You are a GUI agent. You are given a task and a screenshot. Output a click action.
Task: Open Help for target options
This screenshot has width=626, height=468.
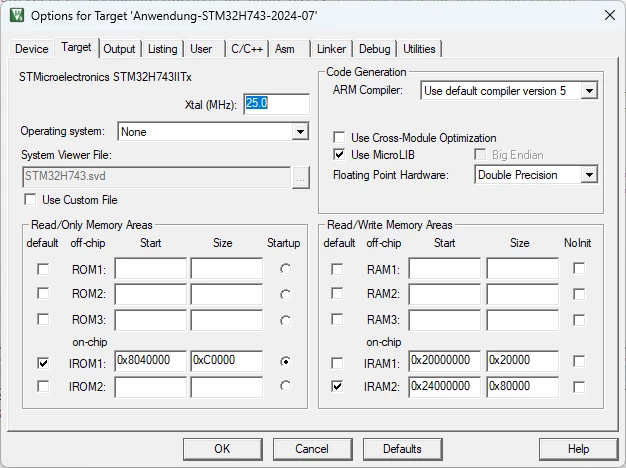578,449
